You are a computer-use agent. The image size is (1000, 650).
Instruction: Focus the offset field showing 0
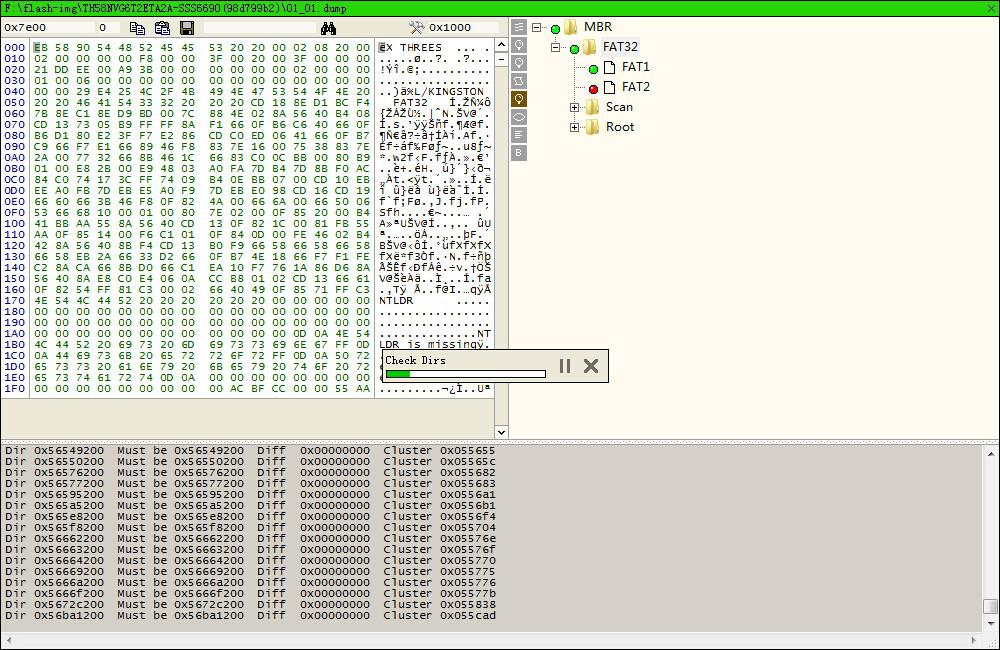coord(109,27)
